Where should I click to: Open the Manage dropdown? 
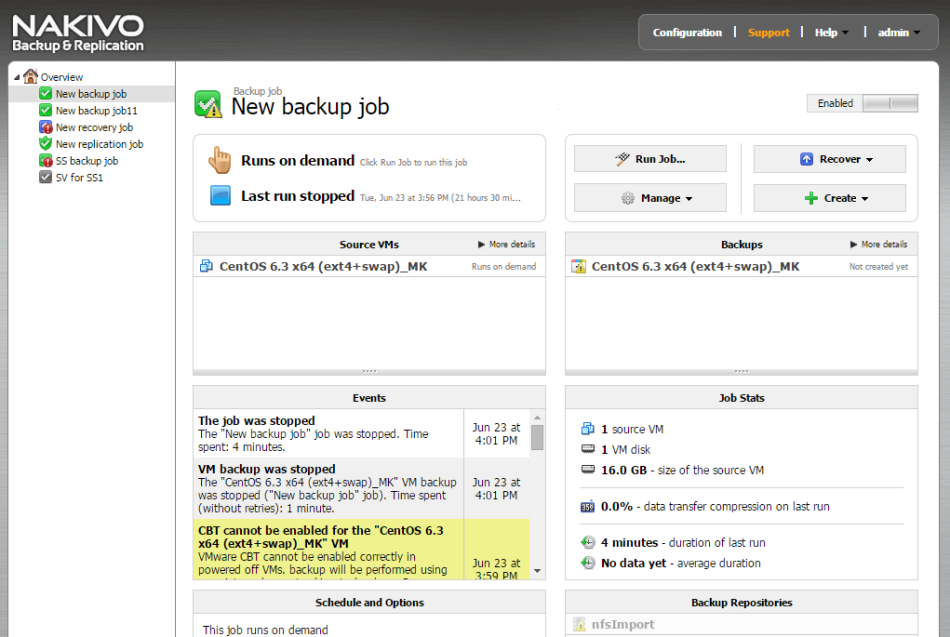(x=650, y=198)
